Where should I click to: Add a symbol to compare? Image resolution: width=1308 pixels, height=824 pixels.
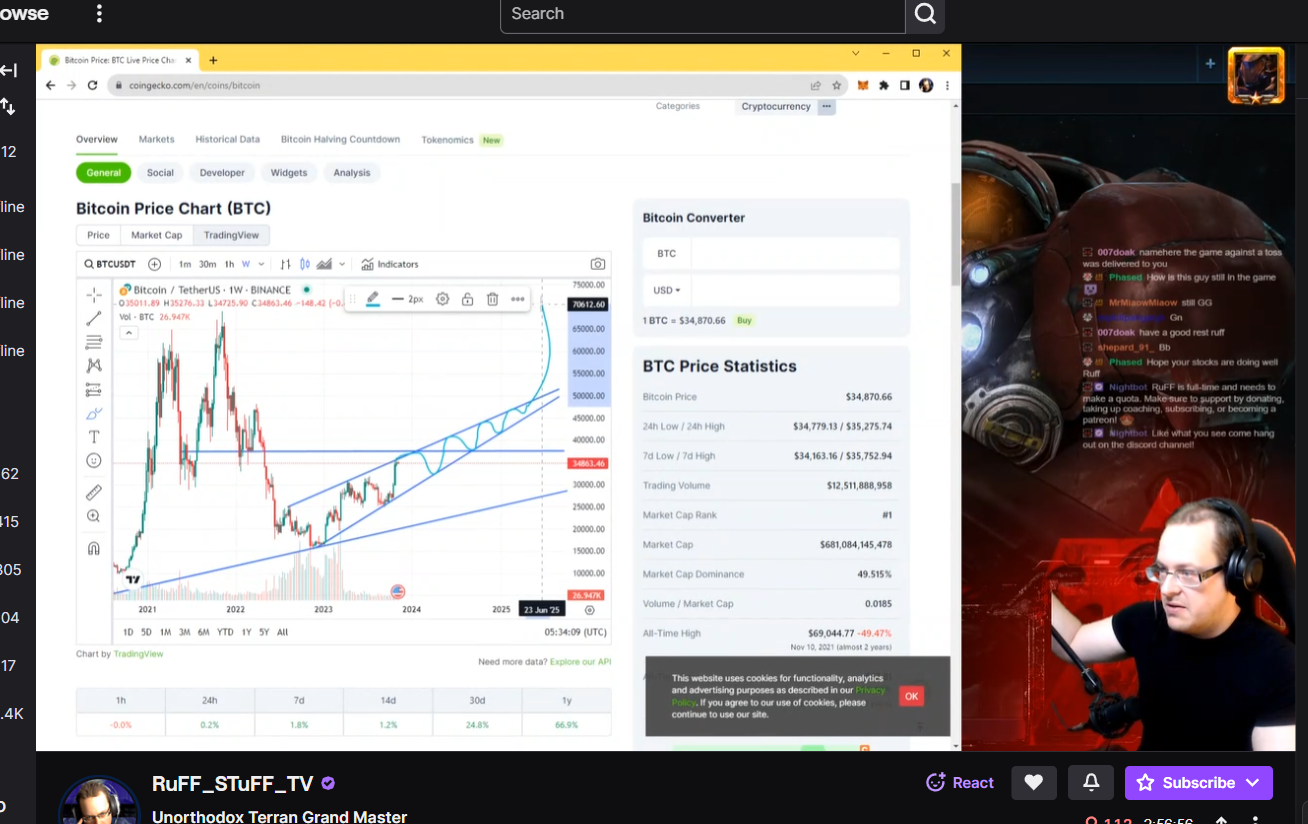(154, 264)
